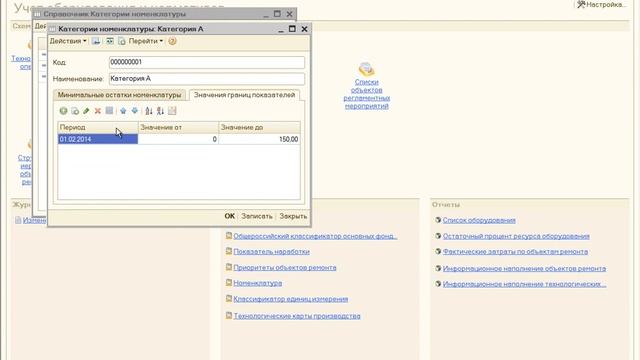Click the Значение до column header
Image resolution: width=640 pixels, height=360 pixels.
259,127
